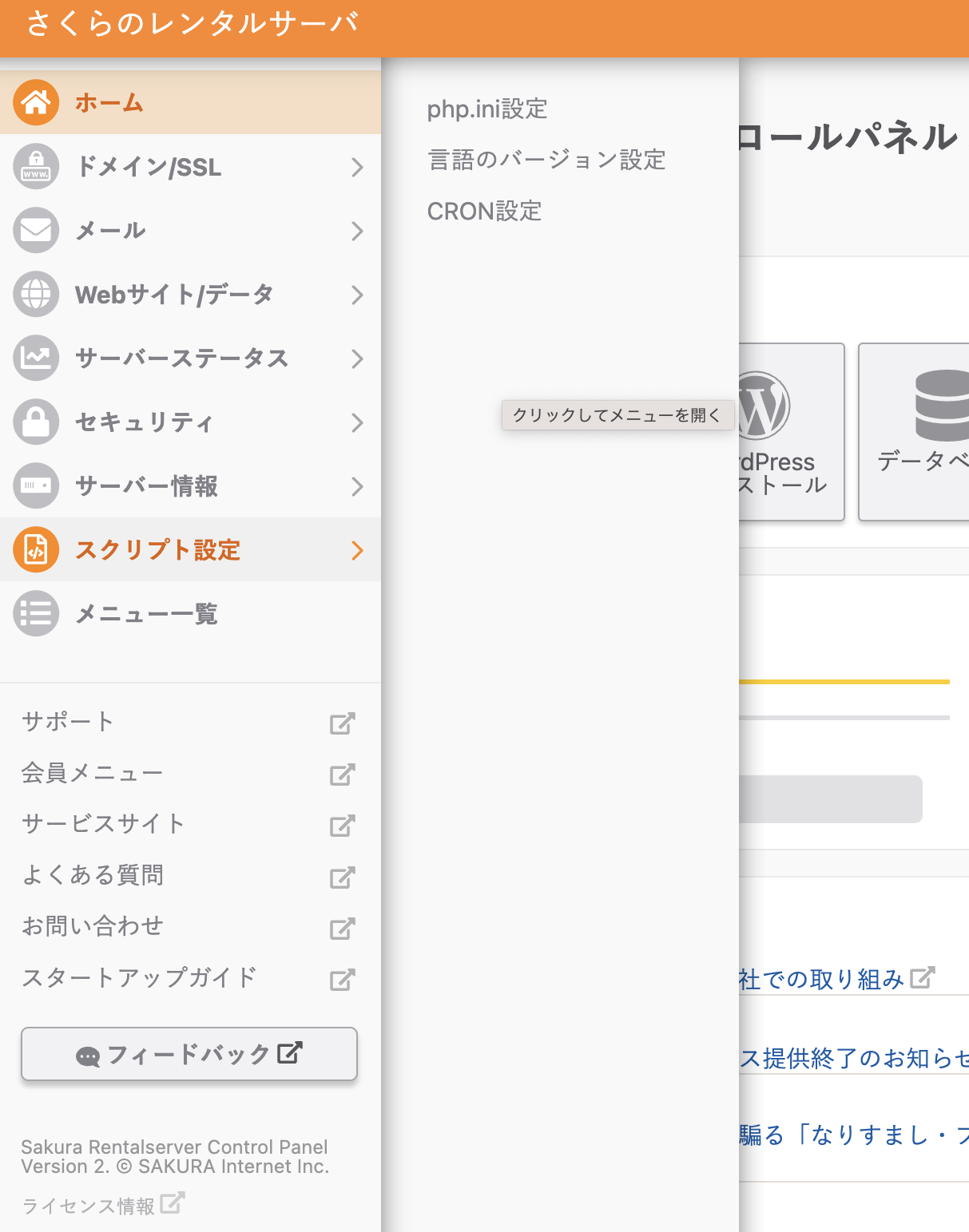Select the ドメイン/SSL padlock icon
969x1232 pixels.
35,166
